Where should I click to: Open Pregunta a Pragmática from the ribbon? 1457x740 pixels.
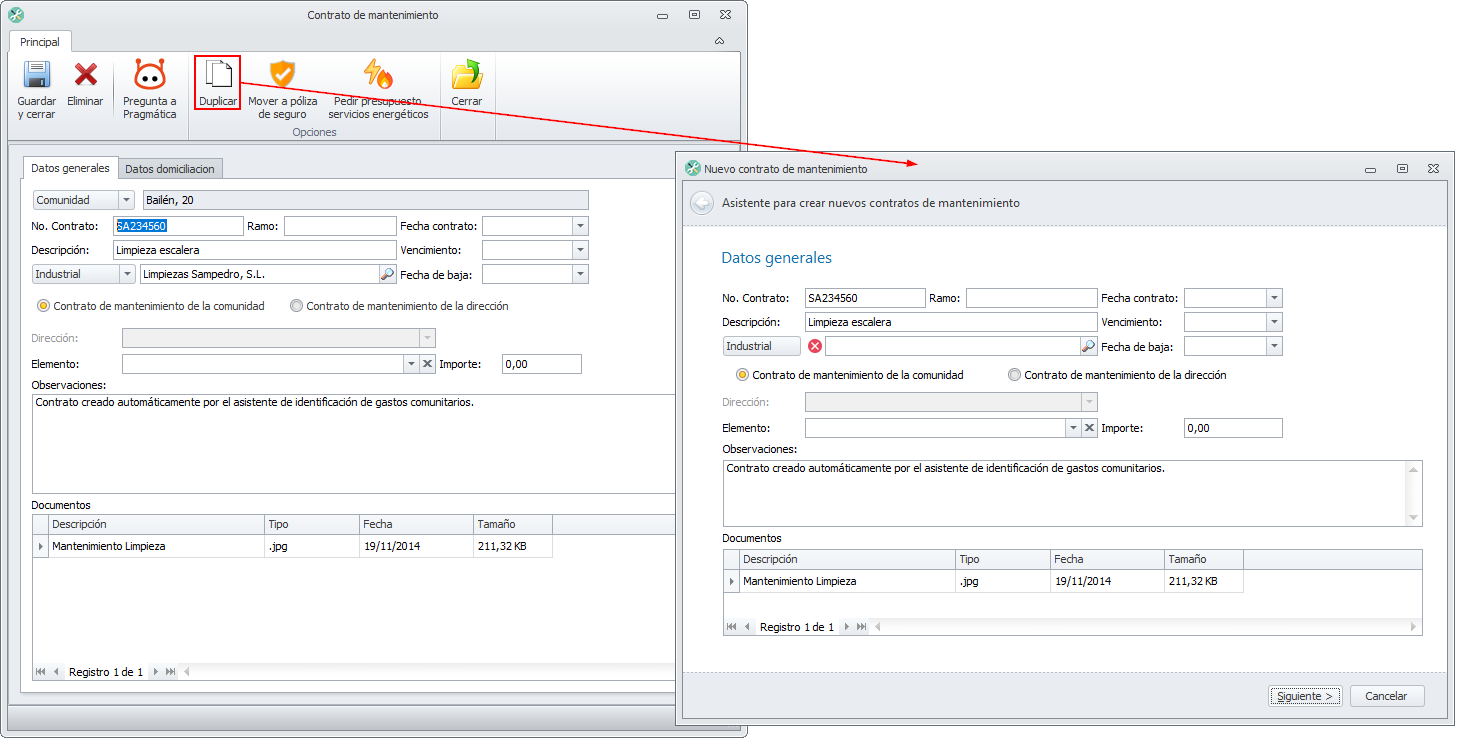[150, 75]
